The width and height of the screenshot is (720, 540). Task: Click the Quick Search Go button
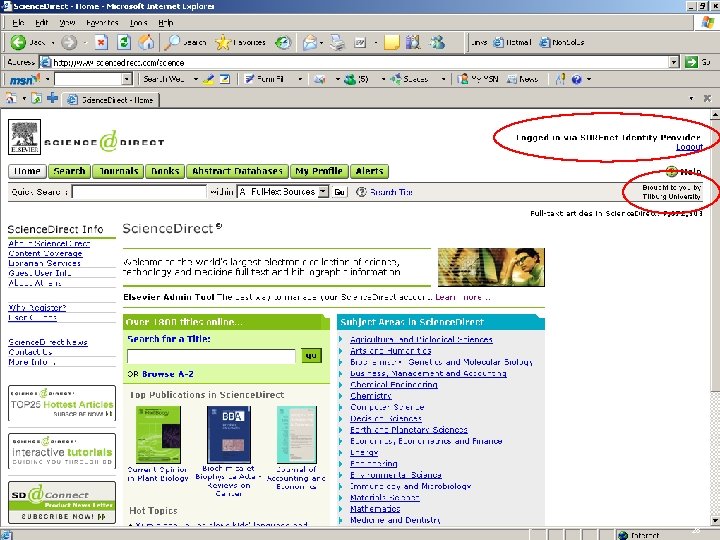(339, 192)
